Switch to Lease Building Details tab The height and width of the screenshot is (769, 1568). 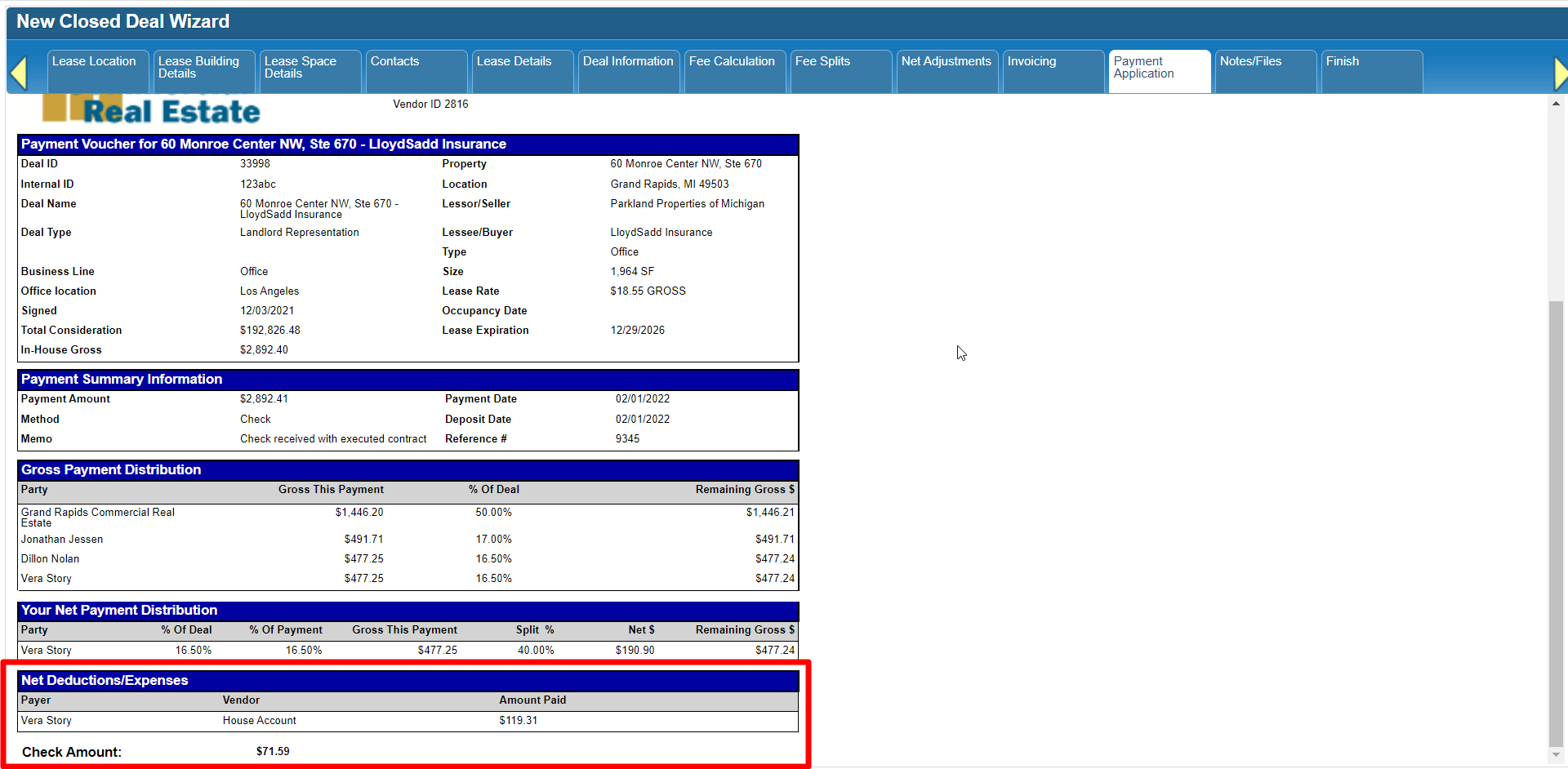[203, 70]
